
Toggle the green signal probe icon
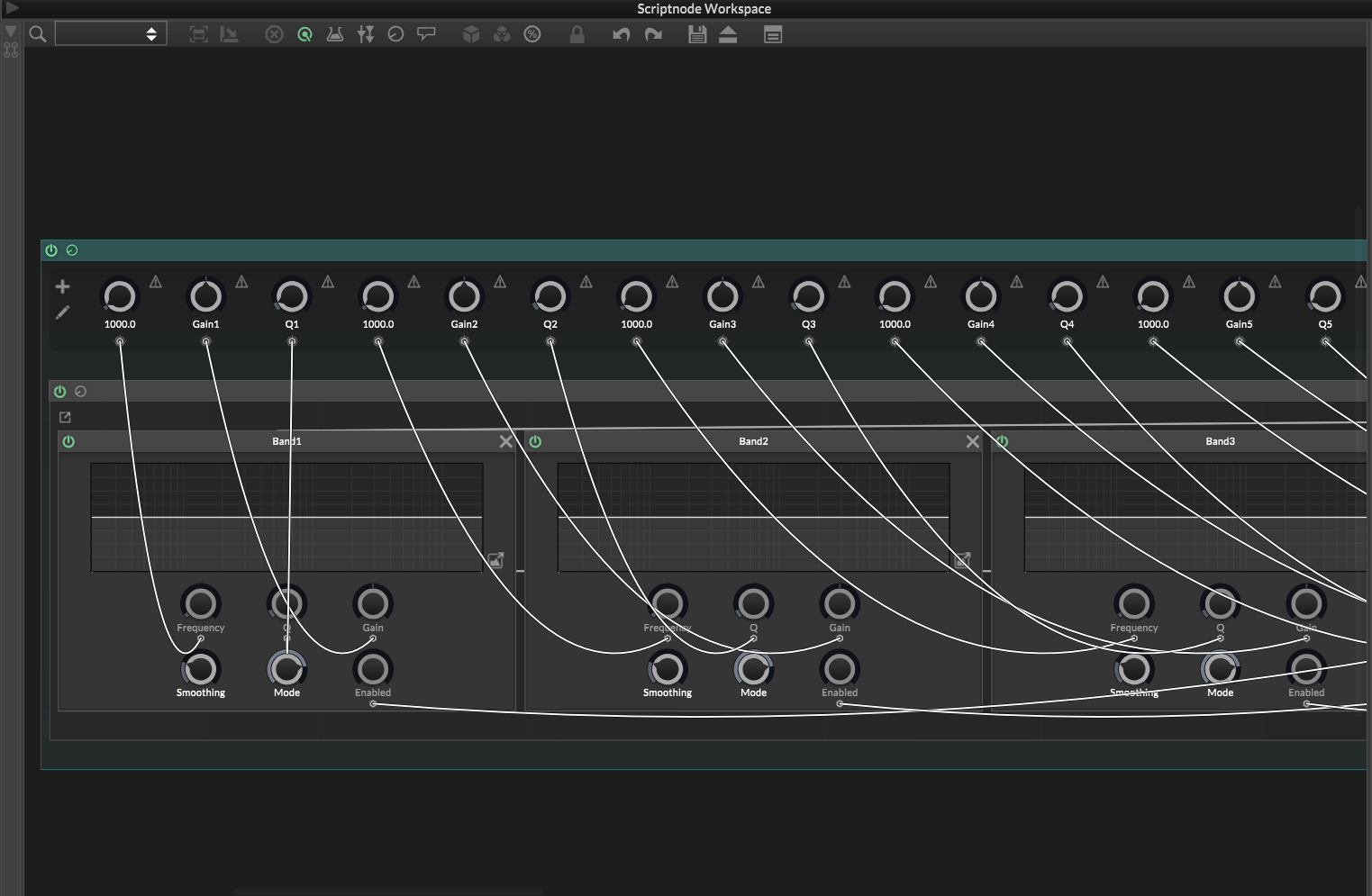pos(304,34)
